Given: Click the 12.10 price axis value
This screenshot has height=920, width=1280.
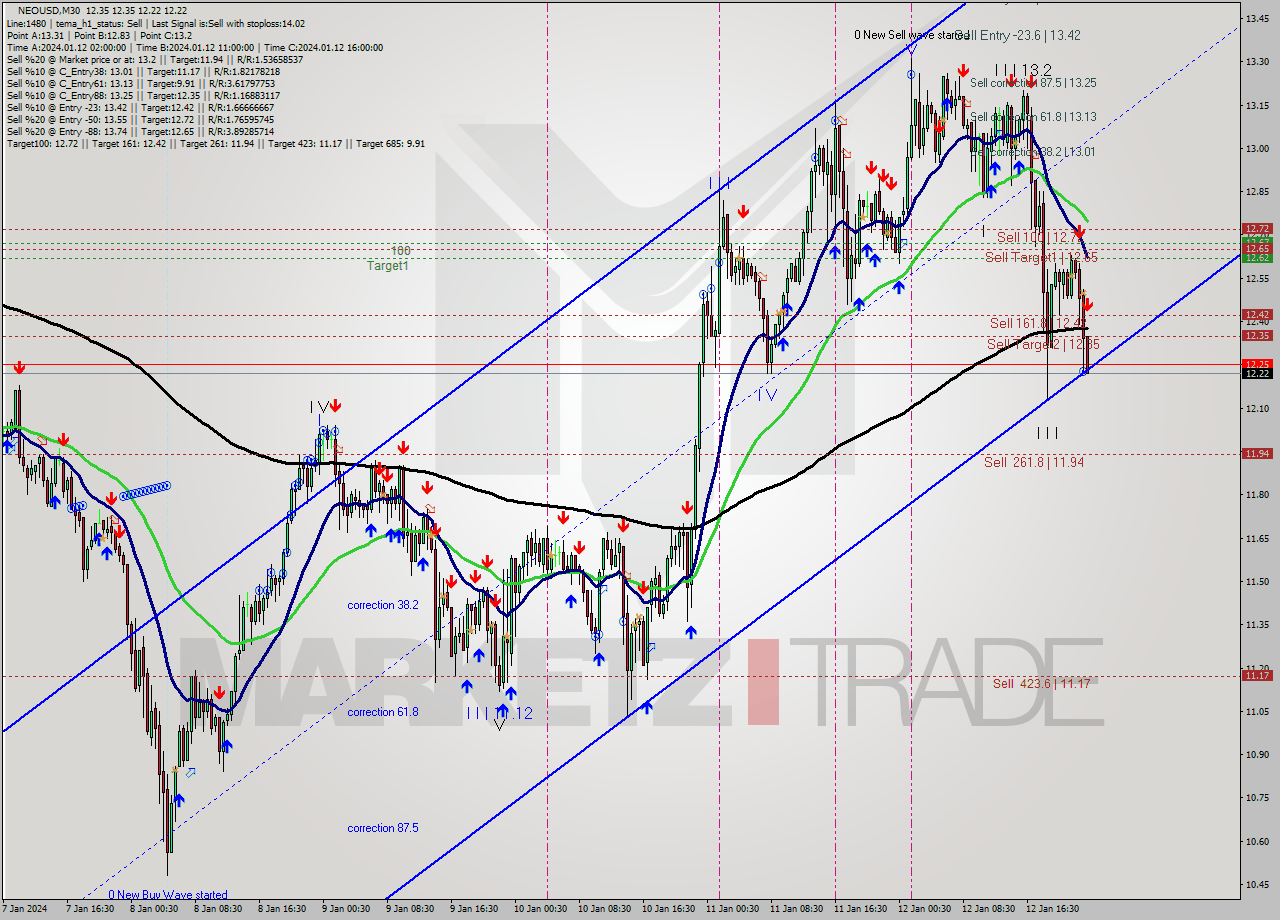Looking at the screenshot, I should tap(1257, 408).
